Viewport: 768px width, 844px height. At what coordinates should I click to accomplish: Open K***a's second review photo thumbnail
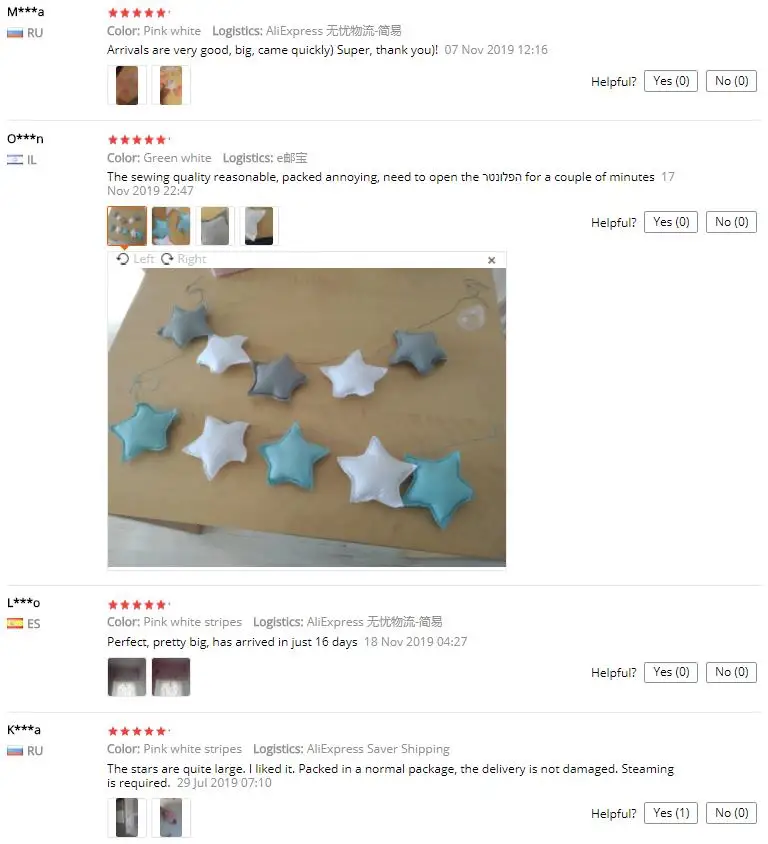tap(171, 818)
